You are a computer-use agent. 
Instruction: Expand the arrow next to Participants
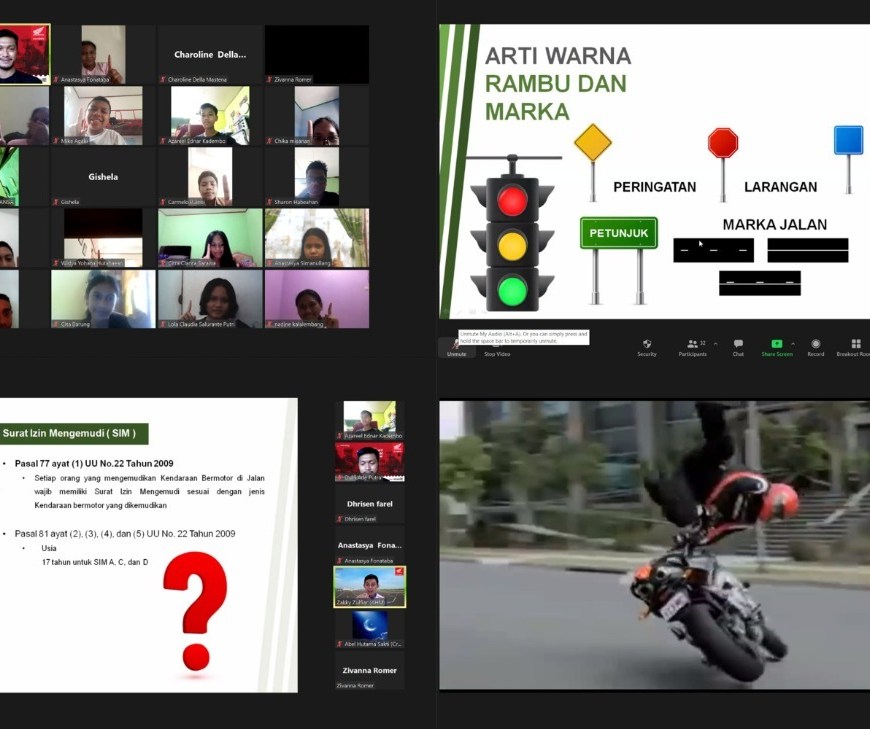[x=715, y=344]
